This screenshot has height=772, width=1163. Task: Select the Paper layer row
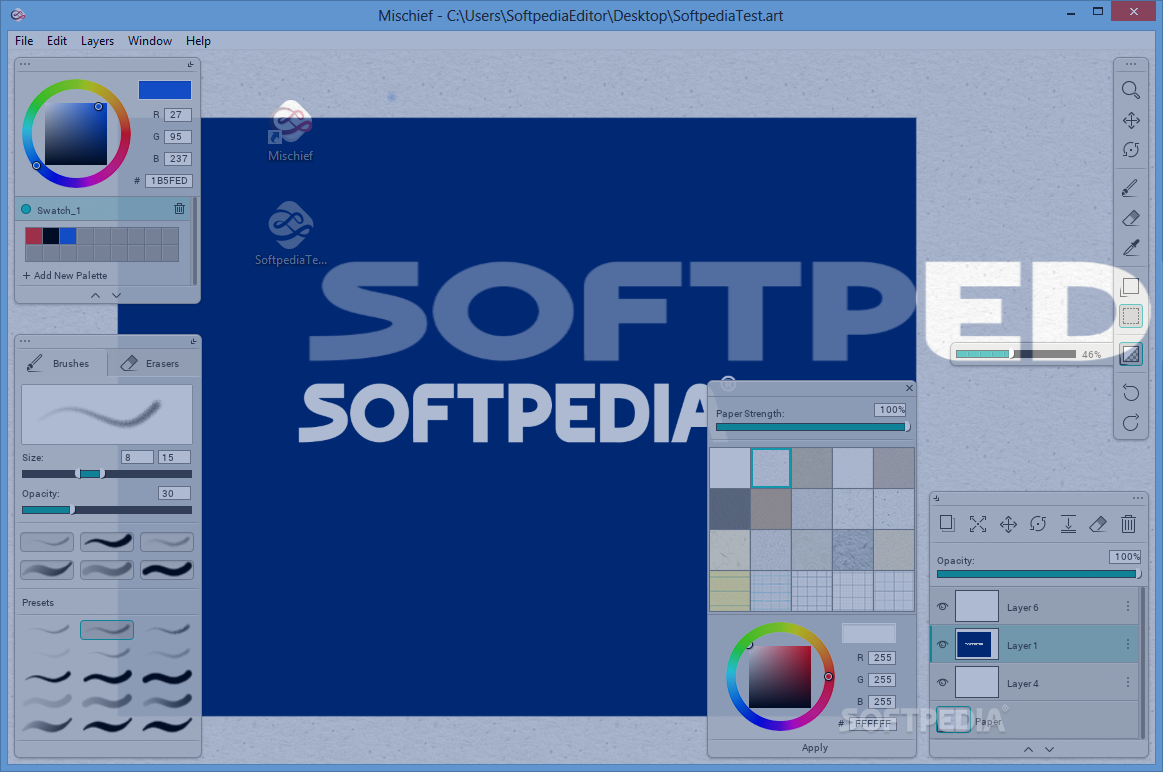pyautogui.click(x=1035, y=721)
